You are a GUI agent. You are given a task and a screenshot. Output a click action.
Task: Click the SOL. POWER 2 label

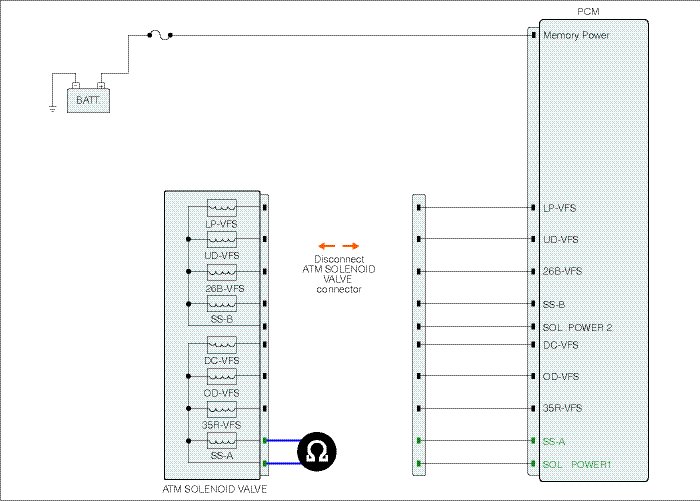pos(577,327)
